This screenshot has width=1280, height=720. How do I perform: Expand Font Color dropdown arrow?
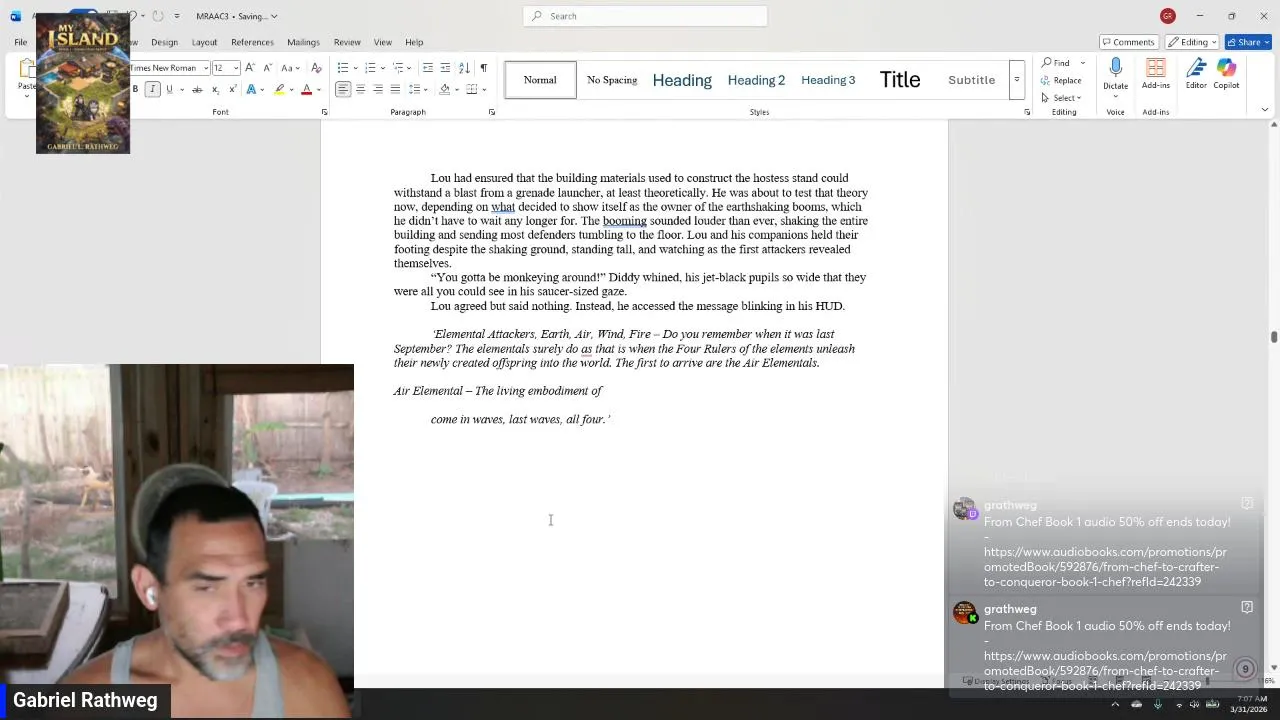click(x=318, y=89)
